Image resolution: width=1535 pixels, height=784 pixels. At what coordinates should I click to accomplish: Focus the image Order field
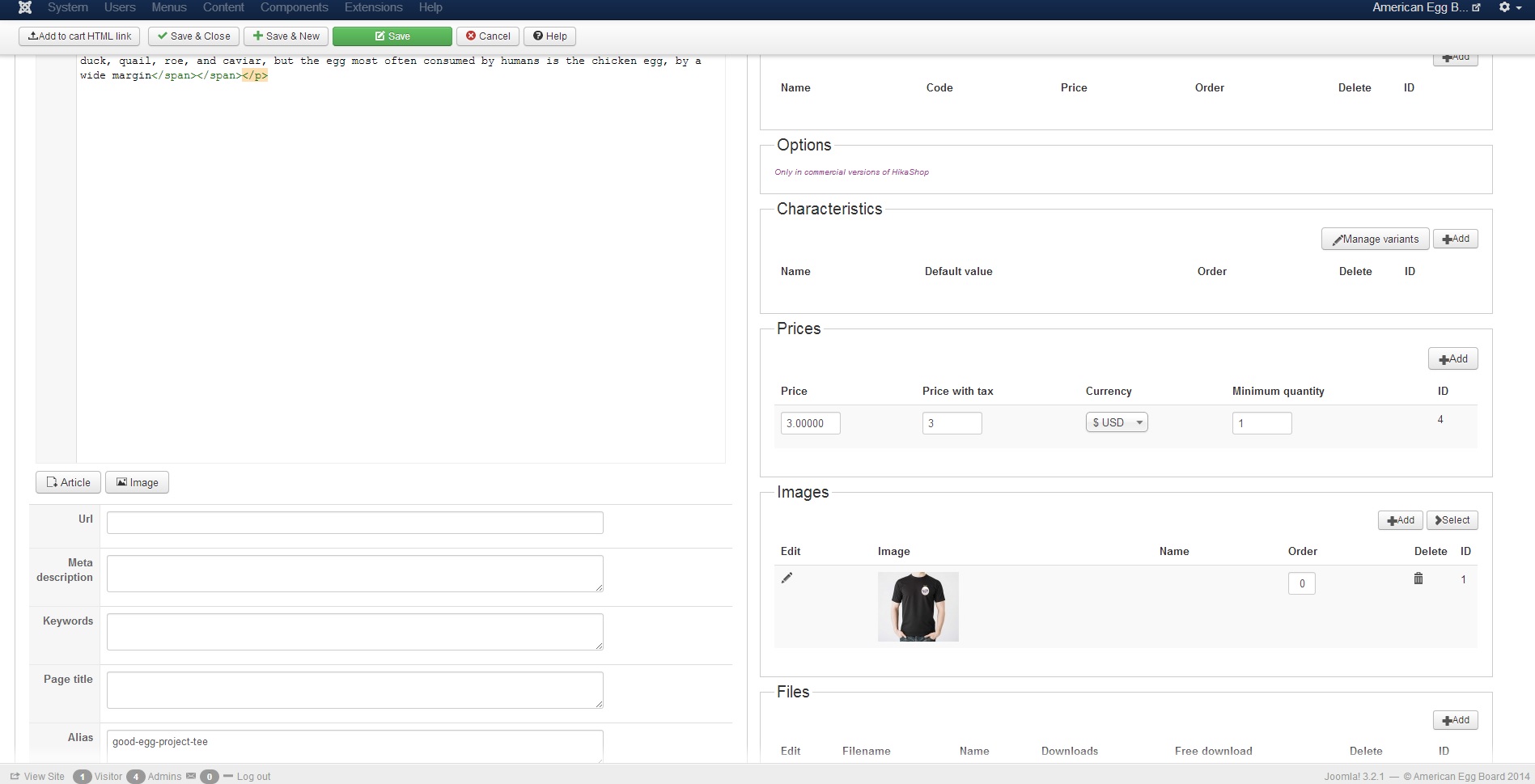(x=1302, y=583)
